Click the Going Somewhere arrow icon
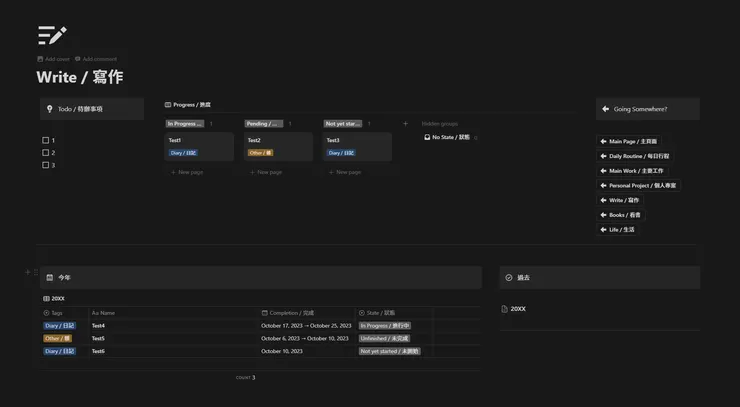 tap(605, 109)
